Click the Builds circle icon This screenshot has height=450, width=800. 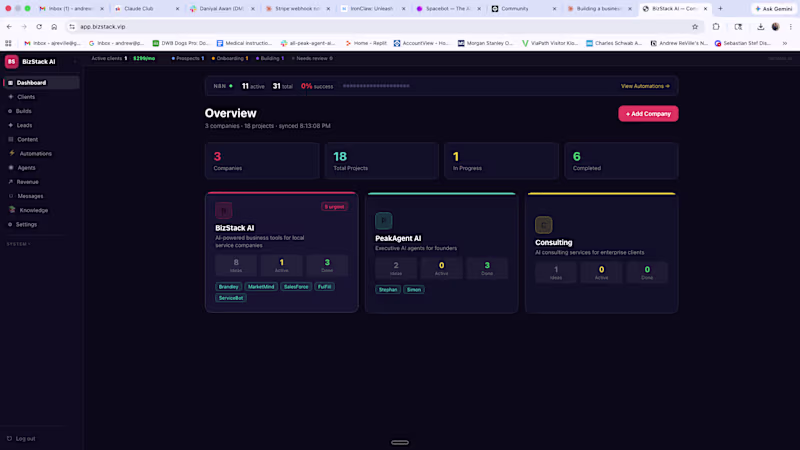pyautogui.click(x=10, y=111)
